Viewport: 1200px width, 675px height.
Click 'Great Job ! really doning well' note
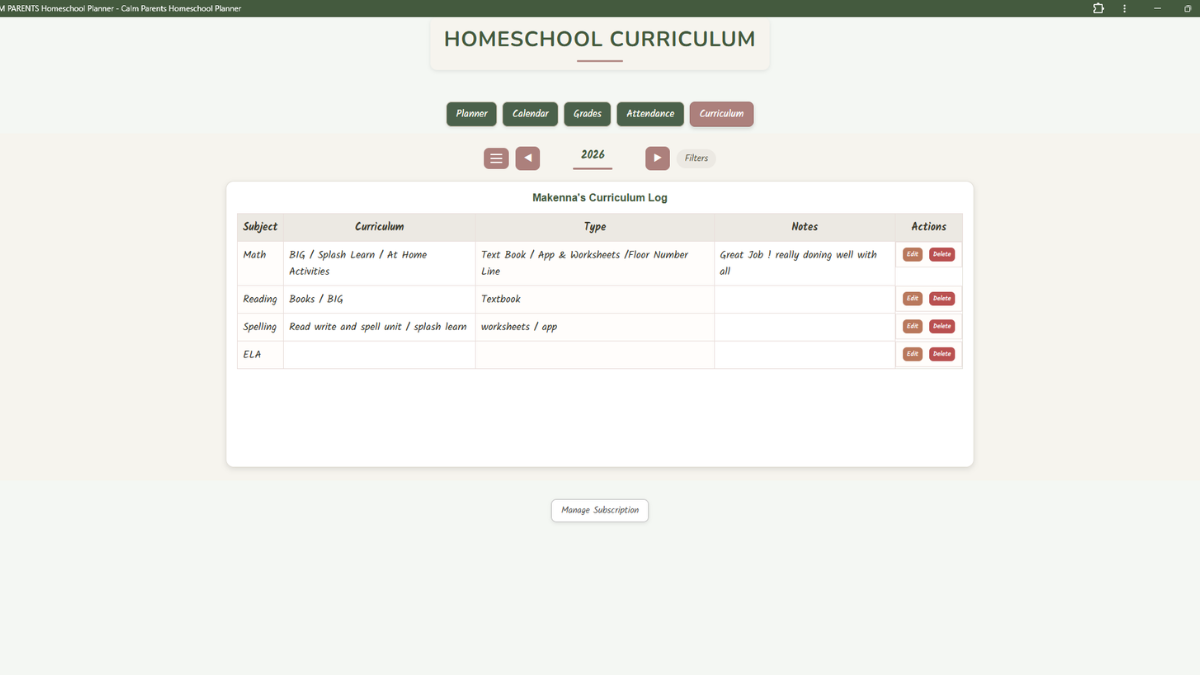[805, 263]
